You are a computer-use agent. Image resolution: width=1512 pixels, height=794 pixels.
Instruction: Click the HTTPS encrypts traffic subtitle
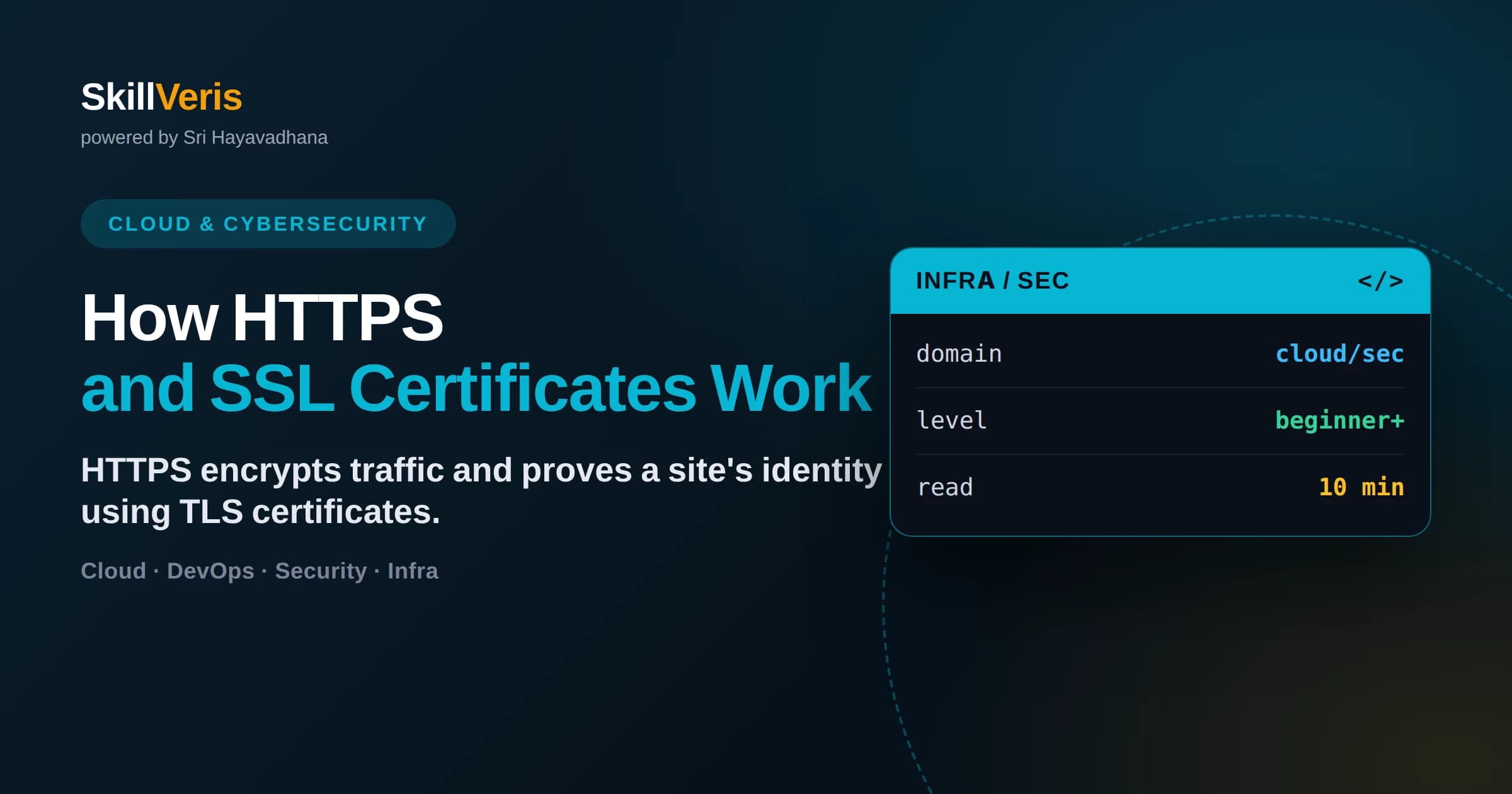point(481,490)
